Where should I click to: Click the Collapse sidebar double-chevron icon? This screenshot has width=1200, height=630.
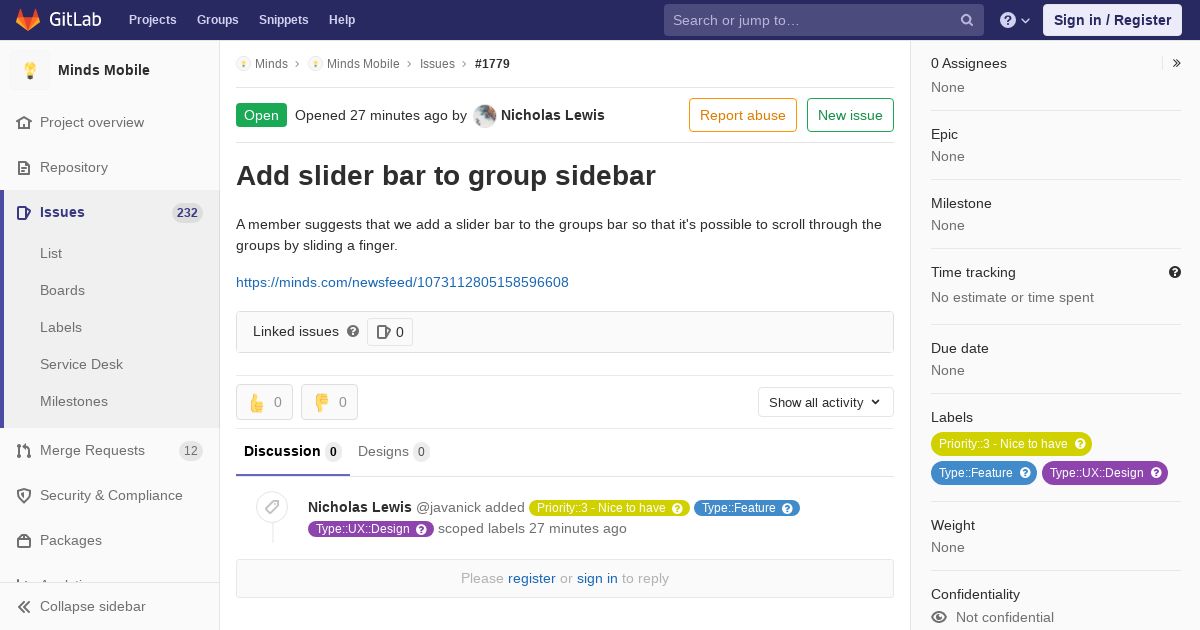pyautogui.click(x=24, y=606)
